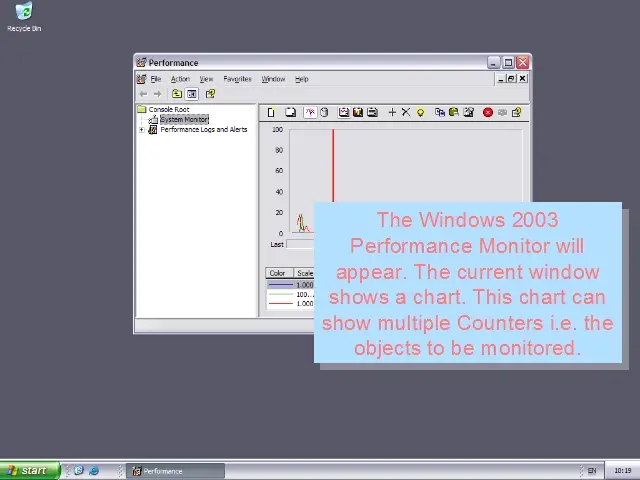This screenshot has width=640, height=480.
Task: Select the red counter row
Action: click(x=290, y=303)
